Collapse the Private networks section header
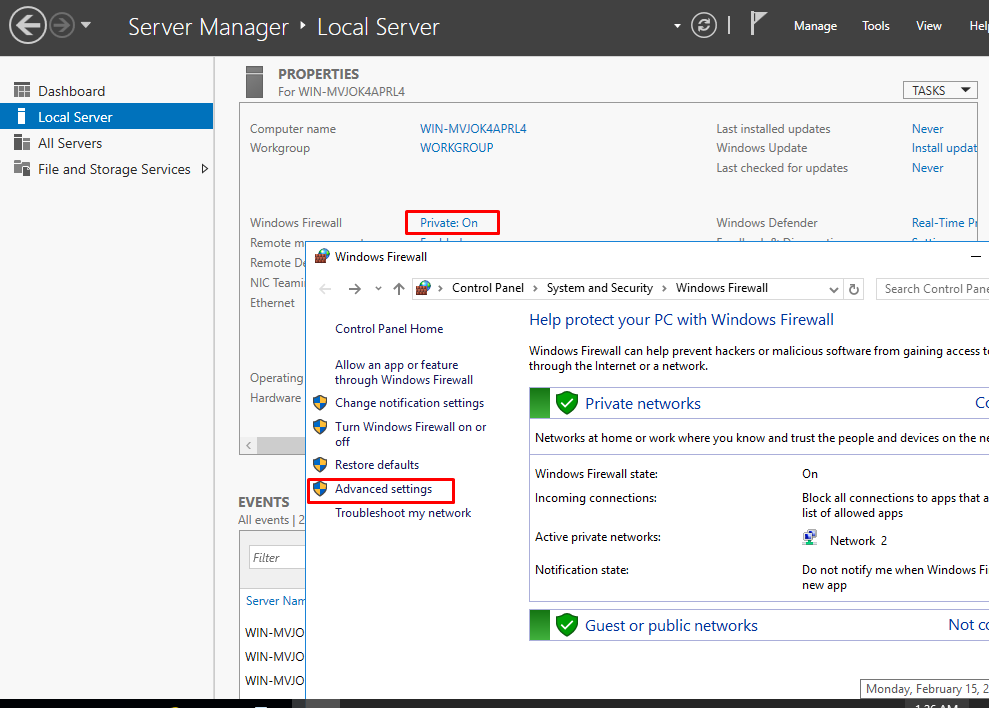Viewport: 989px width, 708px height. (x=759, y=403)
